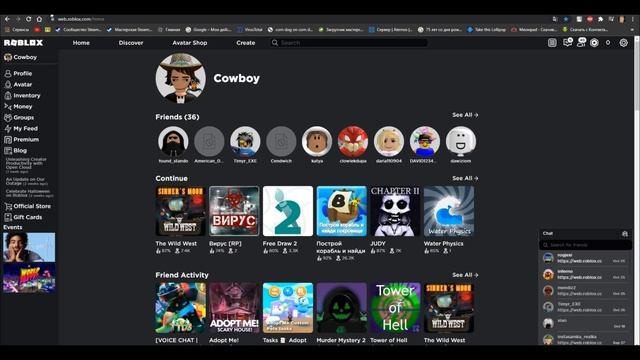Open the Official Store cart icon
This screenshot has height=360, width=640.
[8, 206]
